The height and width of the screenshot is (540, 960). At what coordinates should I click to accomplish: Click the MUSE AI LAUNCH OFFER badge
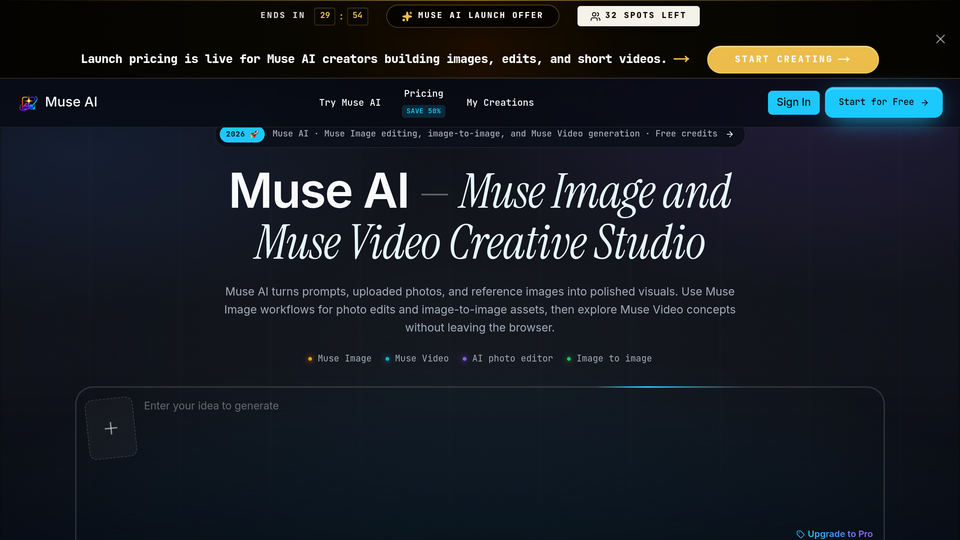473,16
